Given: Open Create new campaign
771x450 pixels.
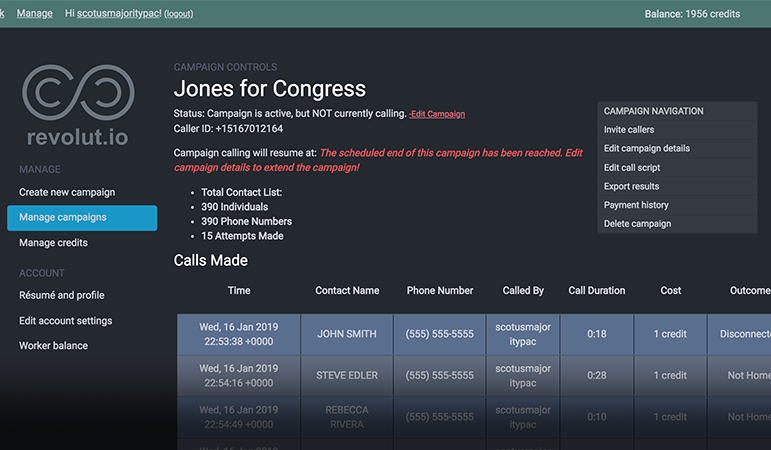Looking at the screenshot, I should 67,192.
